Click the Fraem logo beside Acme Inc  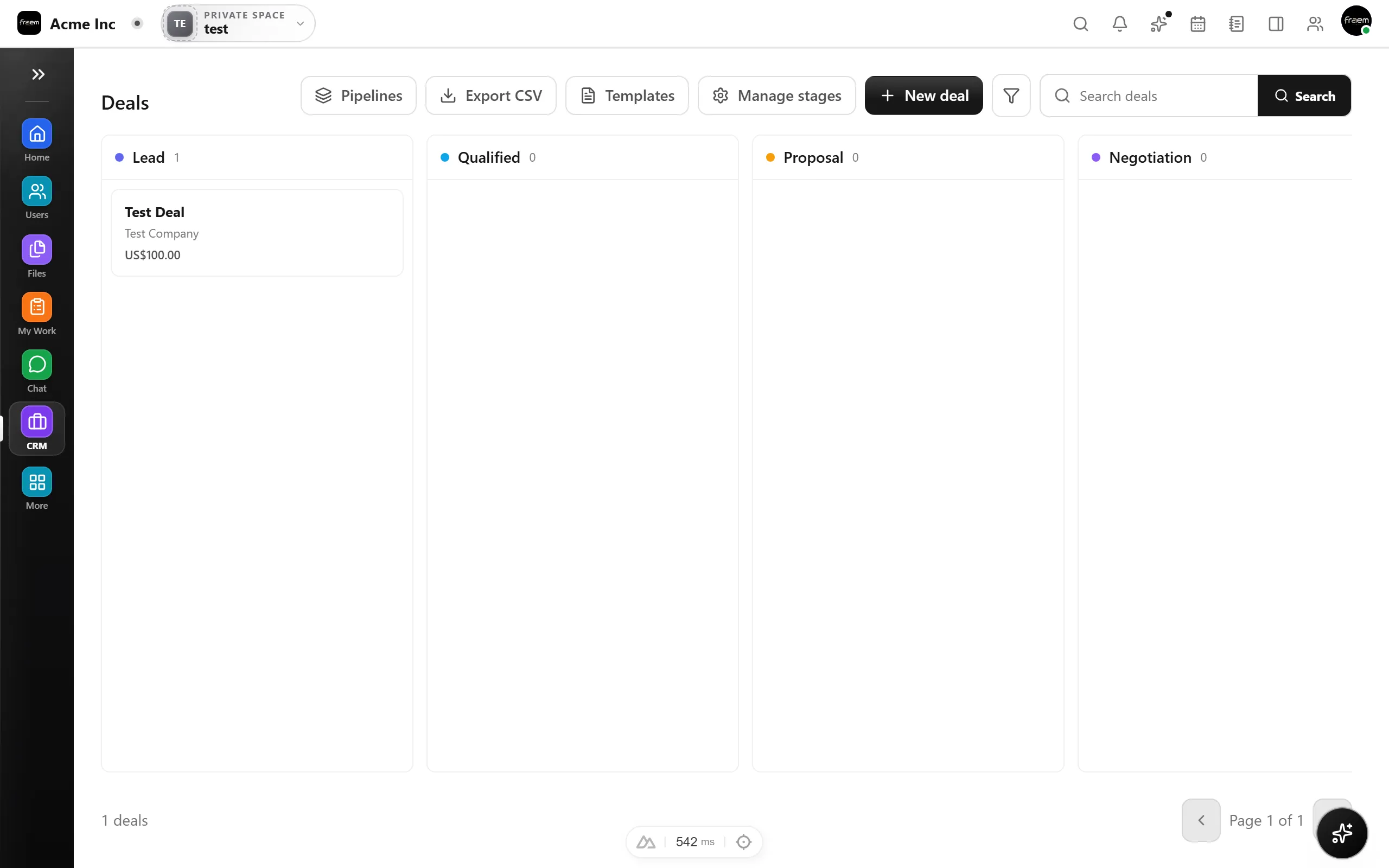tap(29, 23)
